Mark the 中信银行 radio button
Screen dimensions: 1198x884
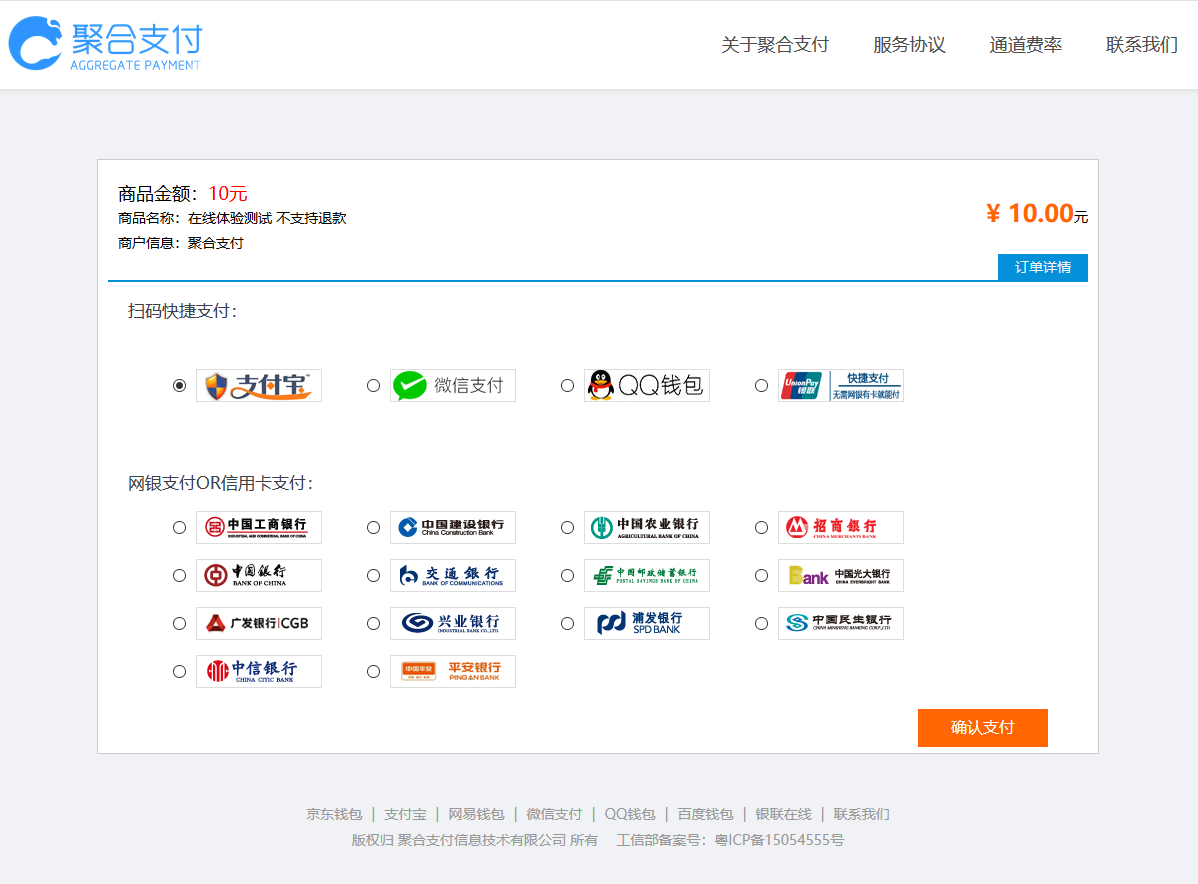point(180,672)
